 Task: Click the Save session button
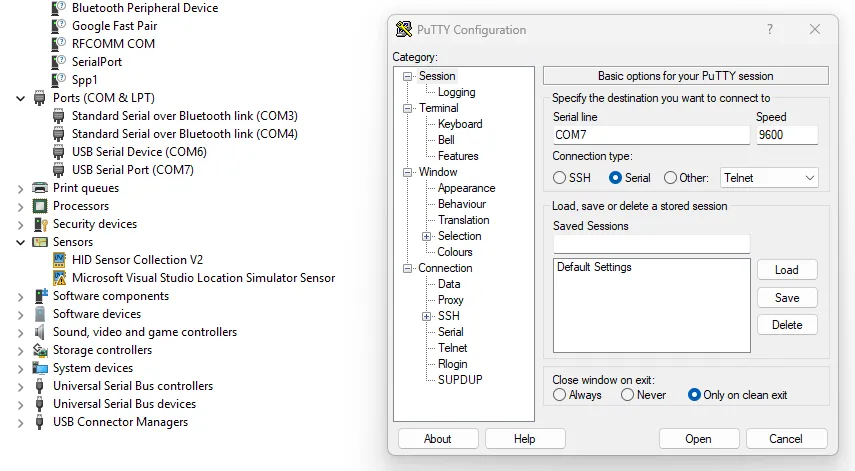coord(787,298)
